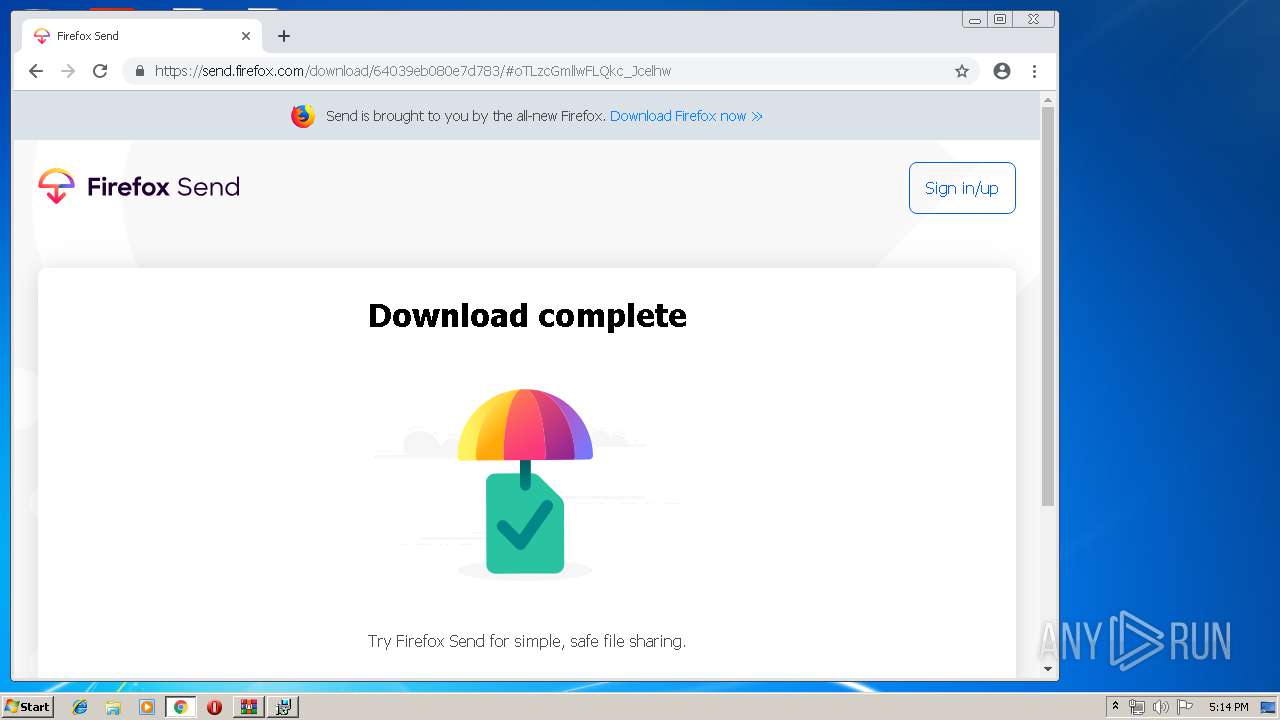Close the Firefox Send tab
Screen dimensions: 1280x720
246,36
